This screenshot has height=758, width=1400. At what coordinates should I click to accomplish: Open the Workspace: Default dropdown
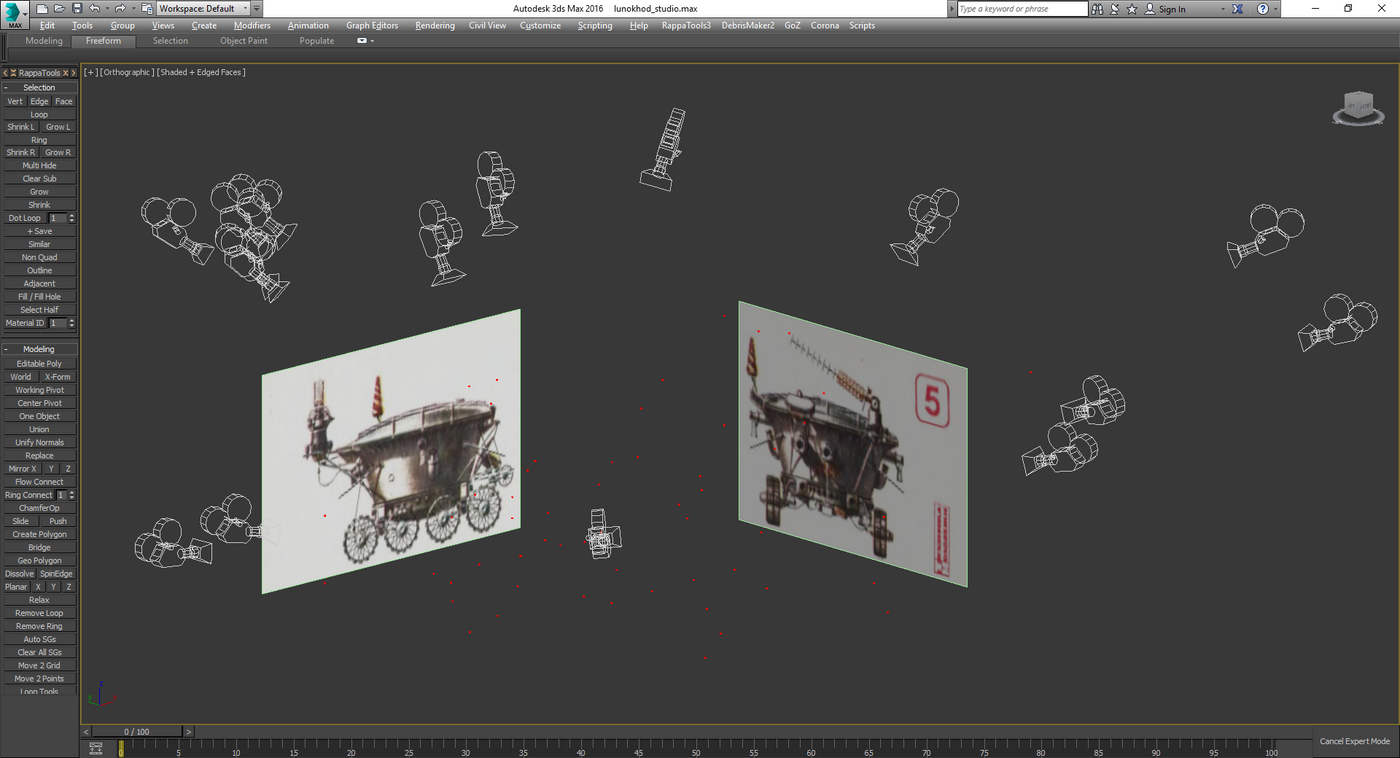coord(203,9)
